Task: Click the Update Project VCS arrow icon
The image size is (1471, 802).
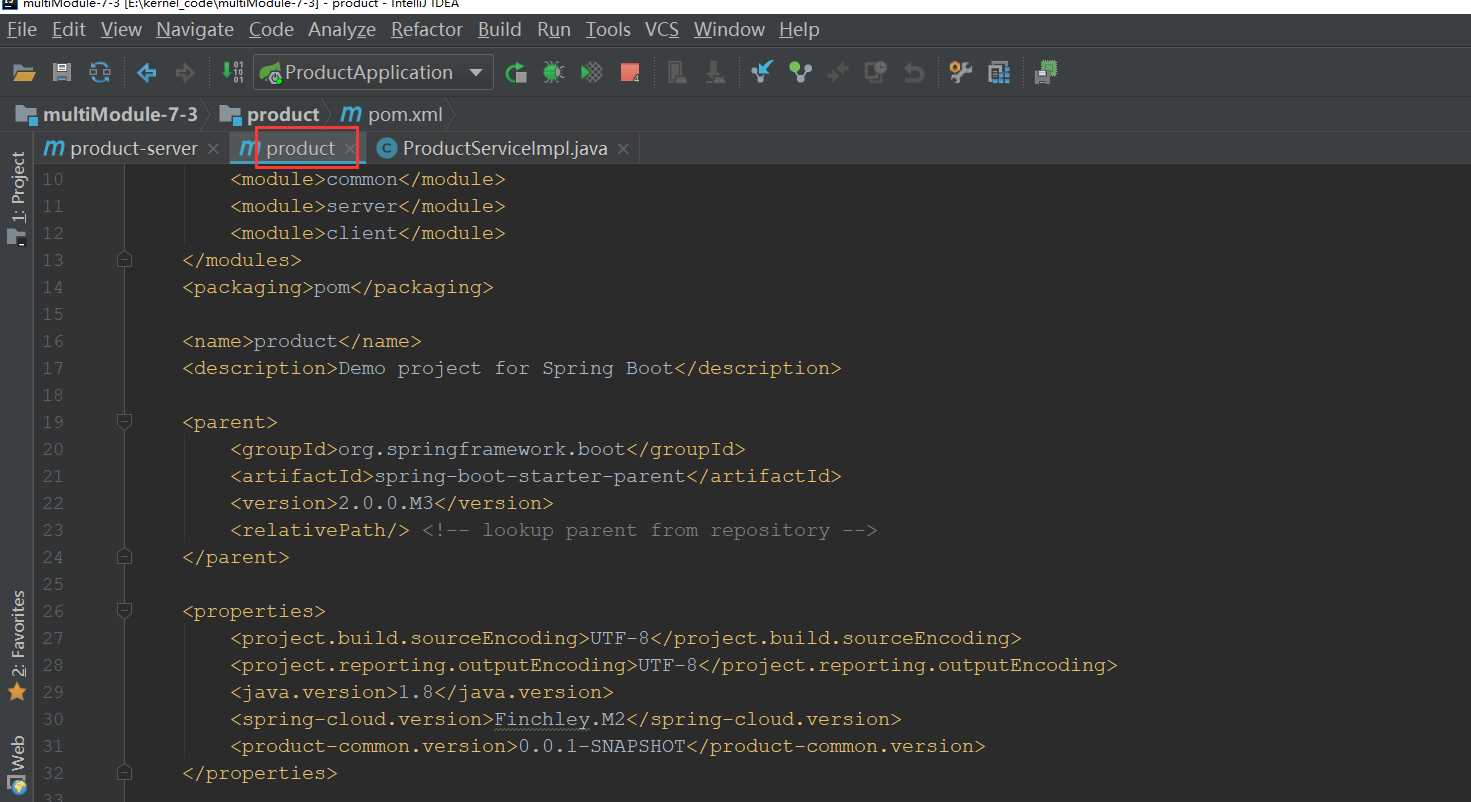Action: 762,72
